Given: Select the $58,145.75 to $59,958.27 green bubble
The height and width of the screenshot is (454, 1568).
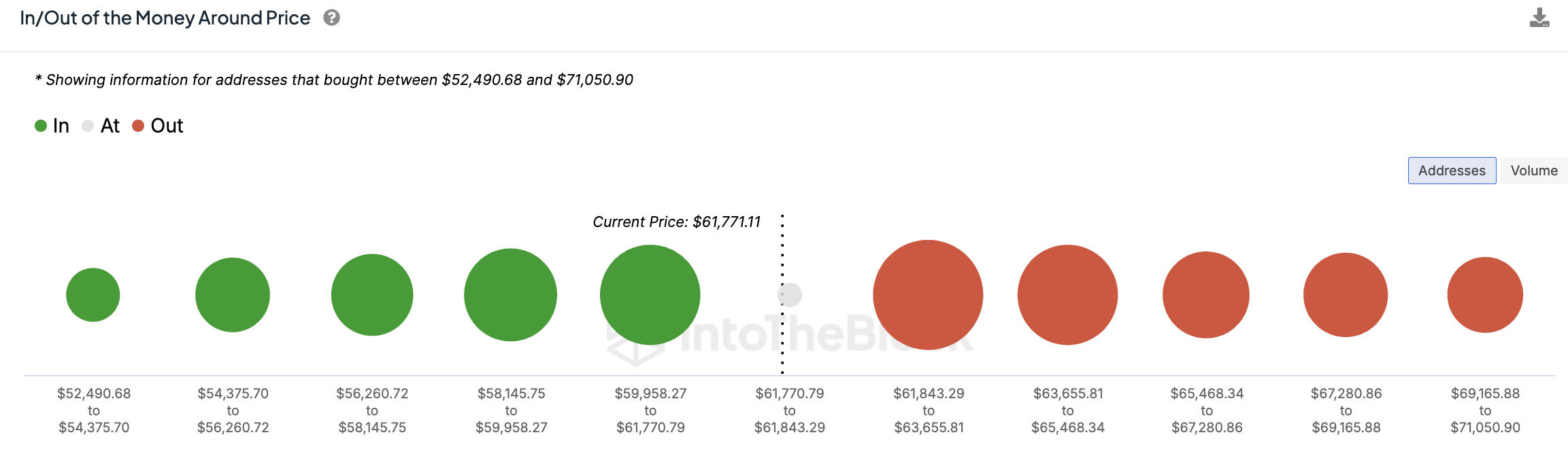Looking at the screenshot, I should 511,295.
